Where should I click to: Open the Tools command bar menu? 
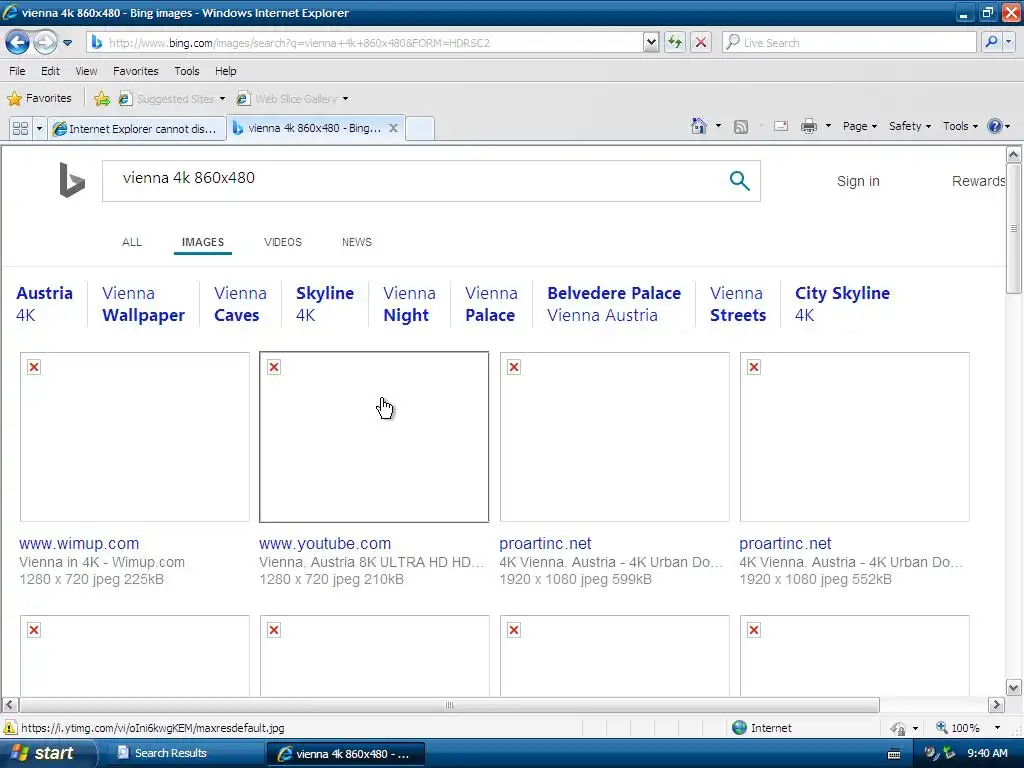pos(960,126)
